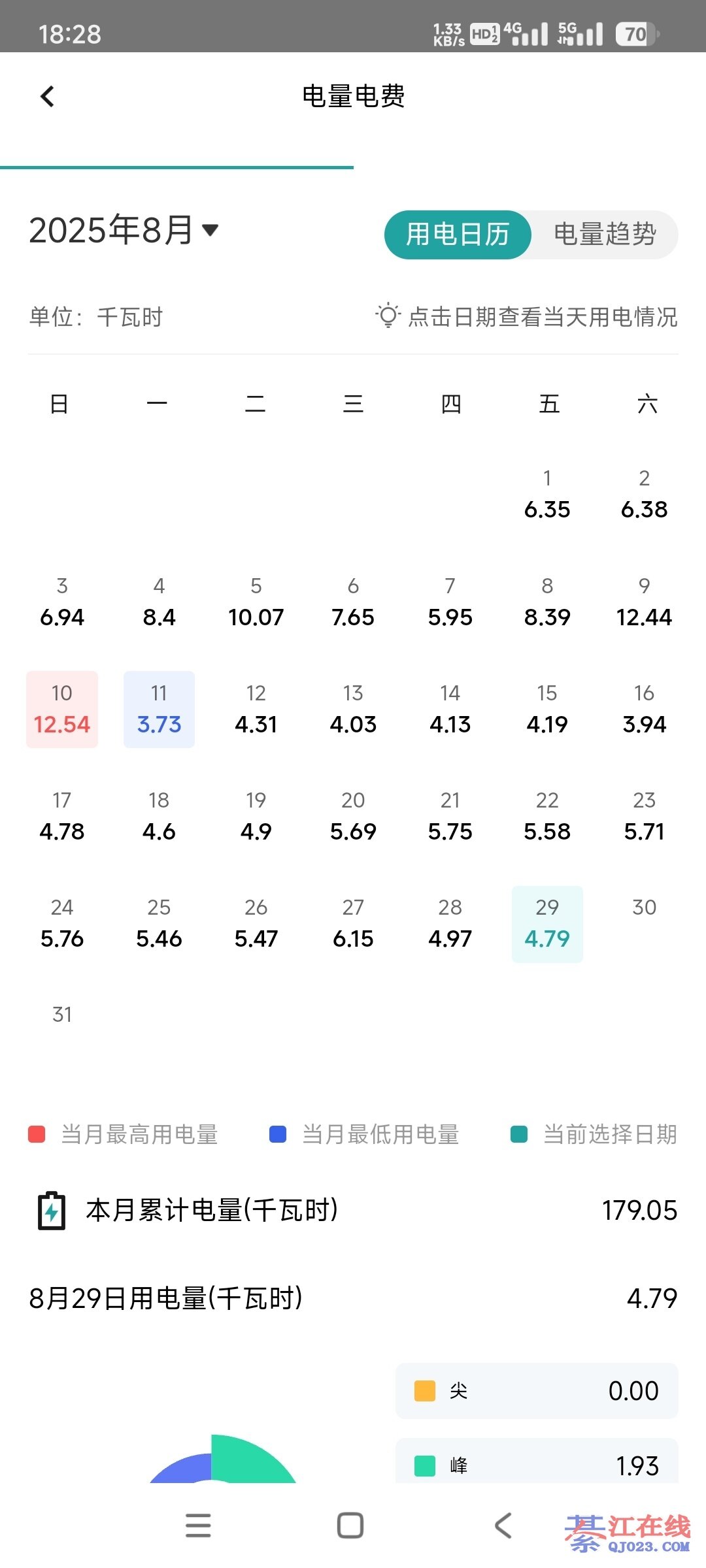Tap the battery icon beside monthly total
The width and height of the screenshot is (706, 1568).
pyautogui.click(x=52, y=1211)
